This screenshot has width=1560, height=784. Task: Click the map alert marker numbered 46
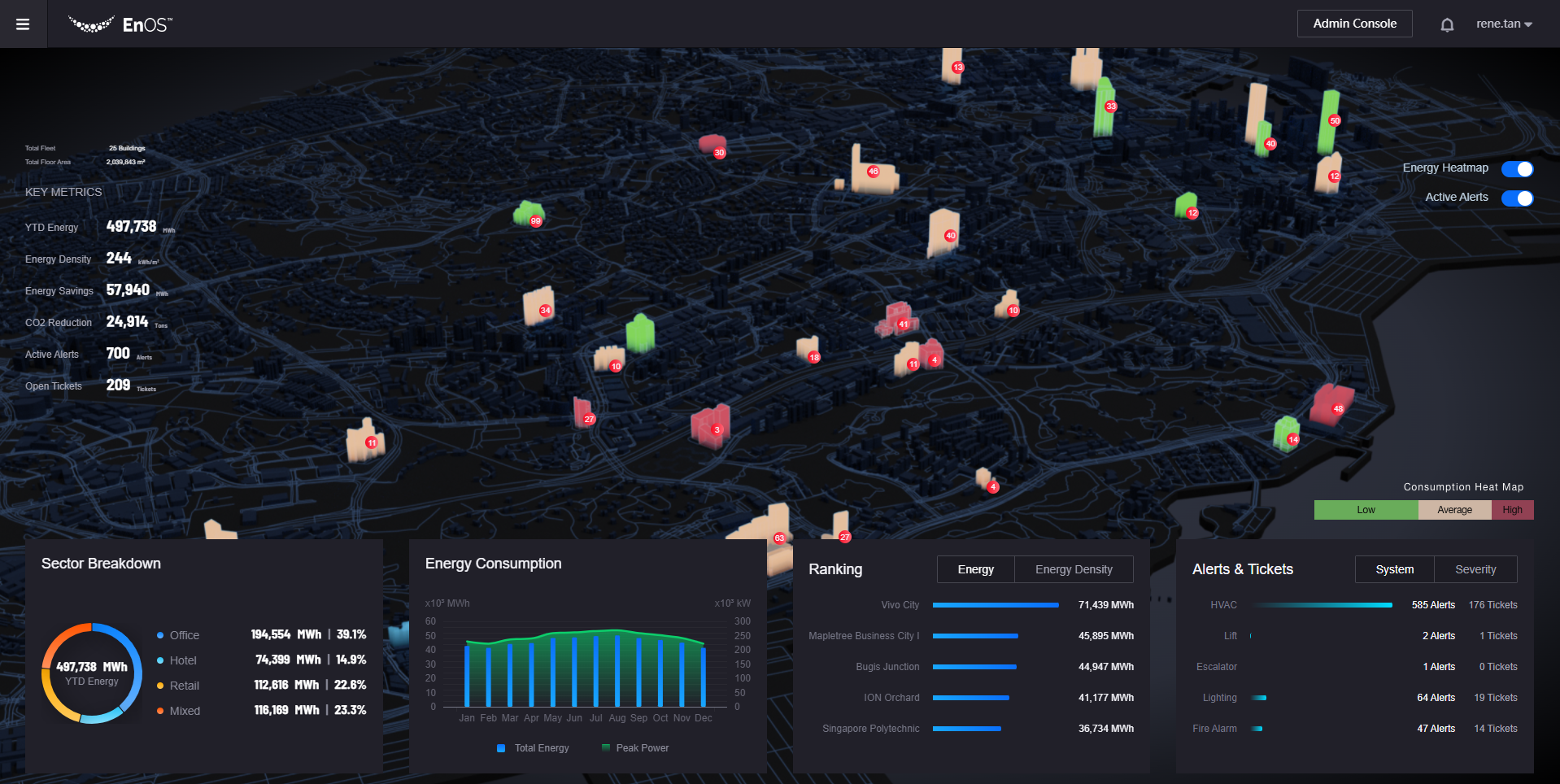[x=873, y=172]
